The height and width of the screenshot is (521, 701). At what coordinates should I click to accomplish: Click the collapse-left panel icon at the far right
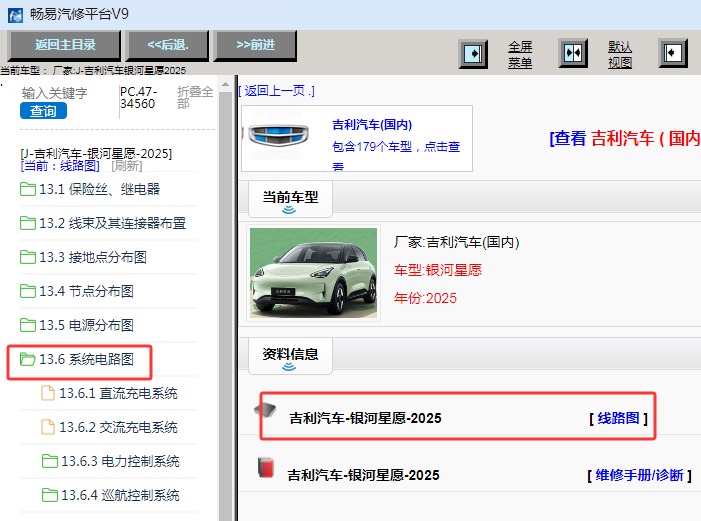click(673, 53)
